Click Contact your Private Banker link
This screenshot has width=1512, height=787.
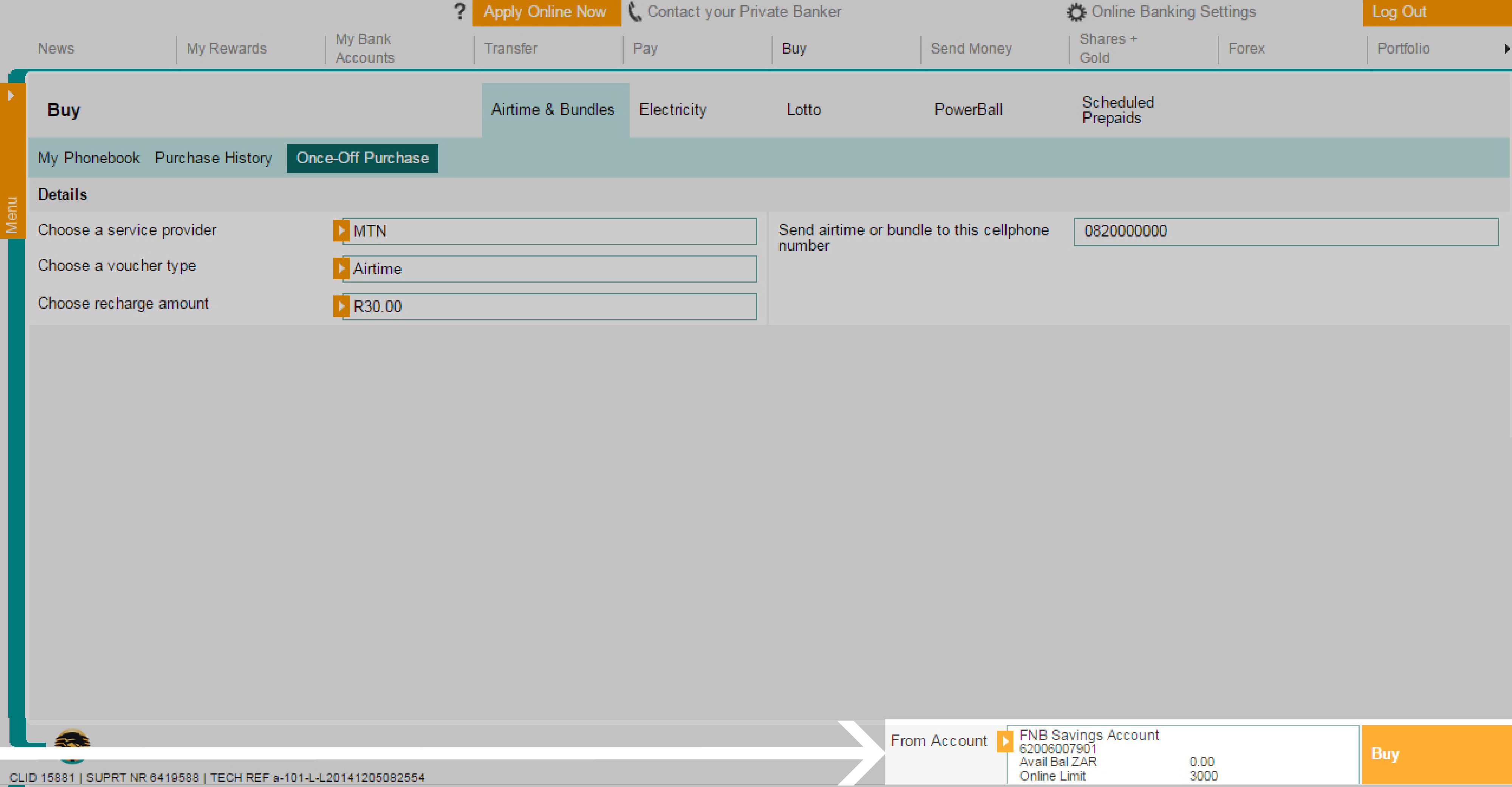(x=744, y=12)
